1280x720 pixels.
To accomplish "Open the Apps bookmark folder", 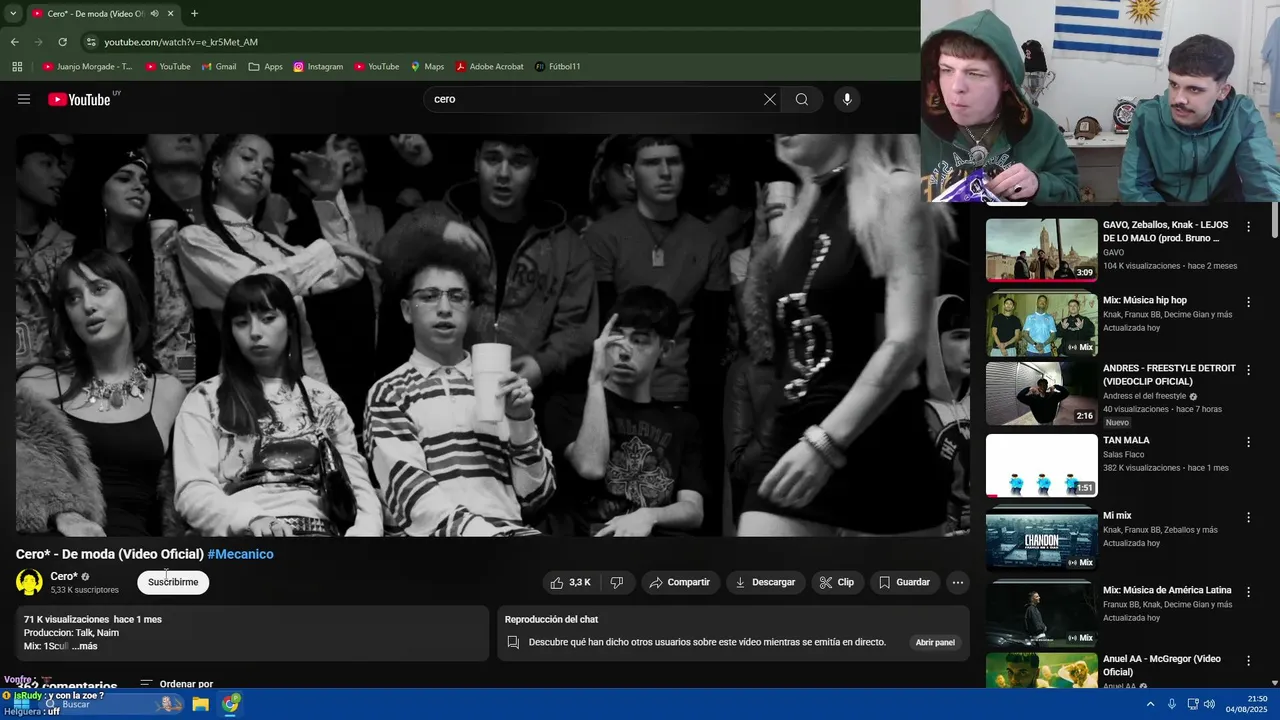I will [266, 67].
